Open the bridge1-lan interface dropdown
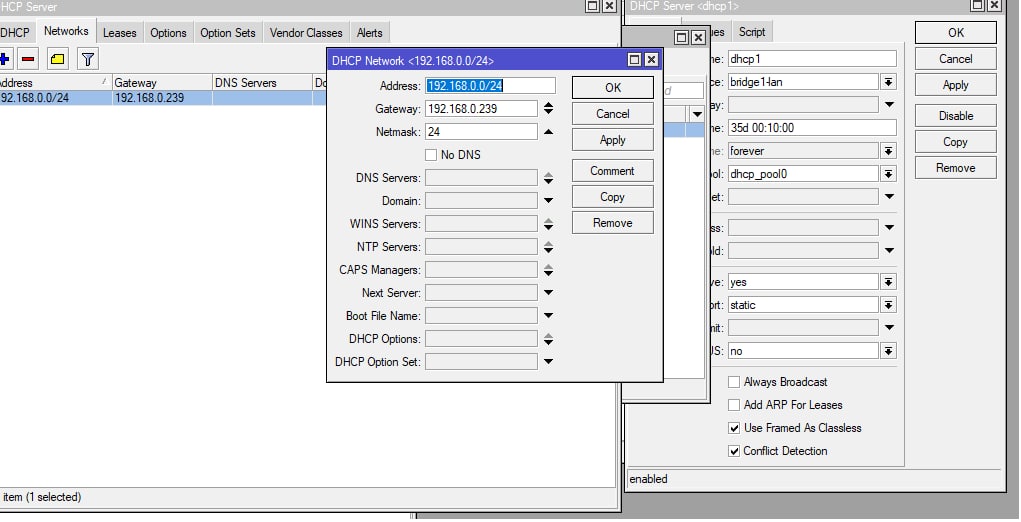Image resolution: width=1021 pixels, height=522 pixels. click(889, 82)
